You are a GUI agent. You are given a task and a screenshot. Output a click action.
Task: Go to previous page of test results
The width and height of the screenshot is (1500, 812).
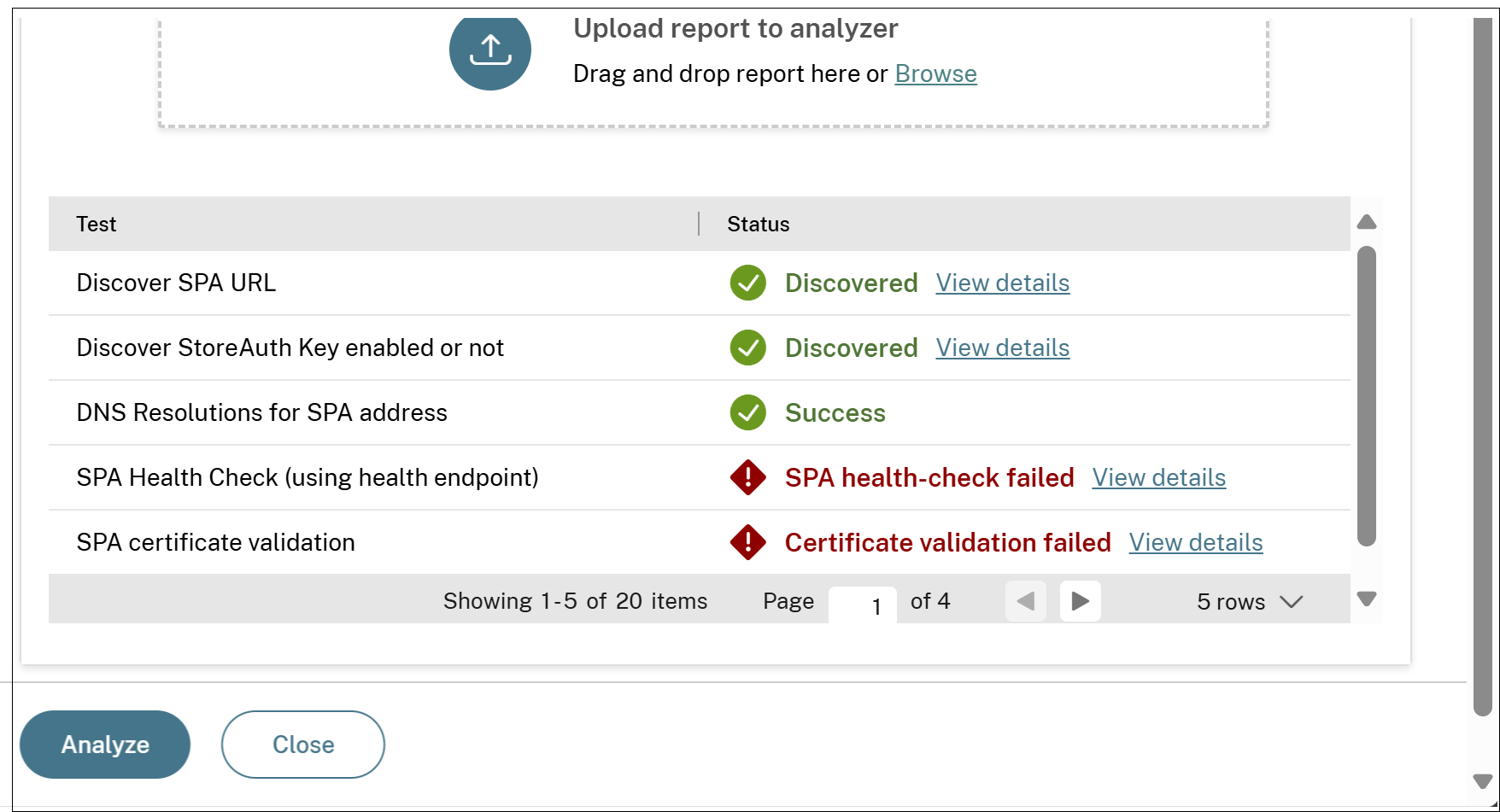tap(1026, 601)
